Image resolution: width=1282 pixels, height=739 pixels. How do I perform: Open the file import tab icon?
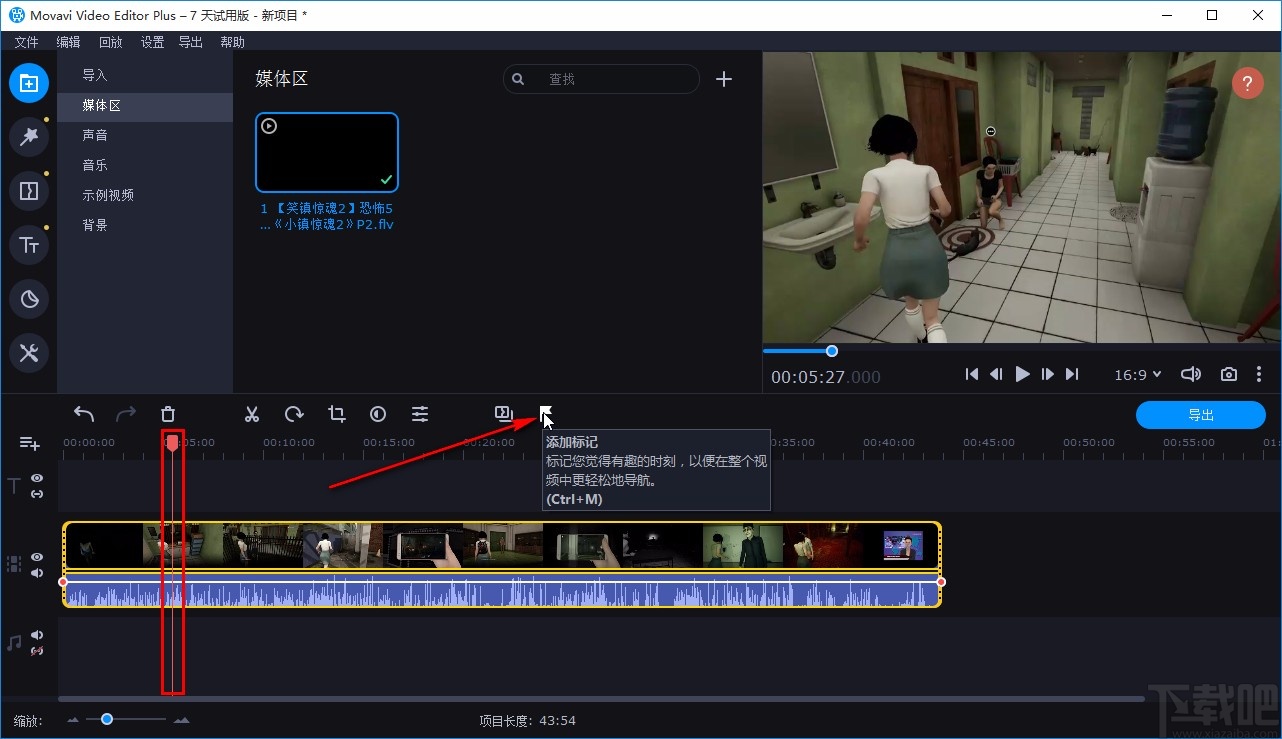pyautogui.click(x=29, y=83)
